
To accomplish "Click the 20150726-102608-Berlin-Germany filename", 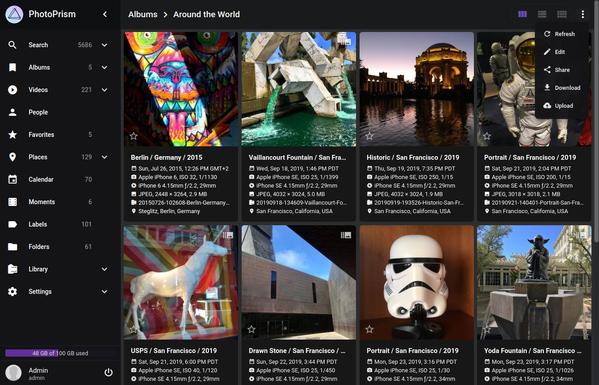I will pyautogui.click(x=184, y=203).
